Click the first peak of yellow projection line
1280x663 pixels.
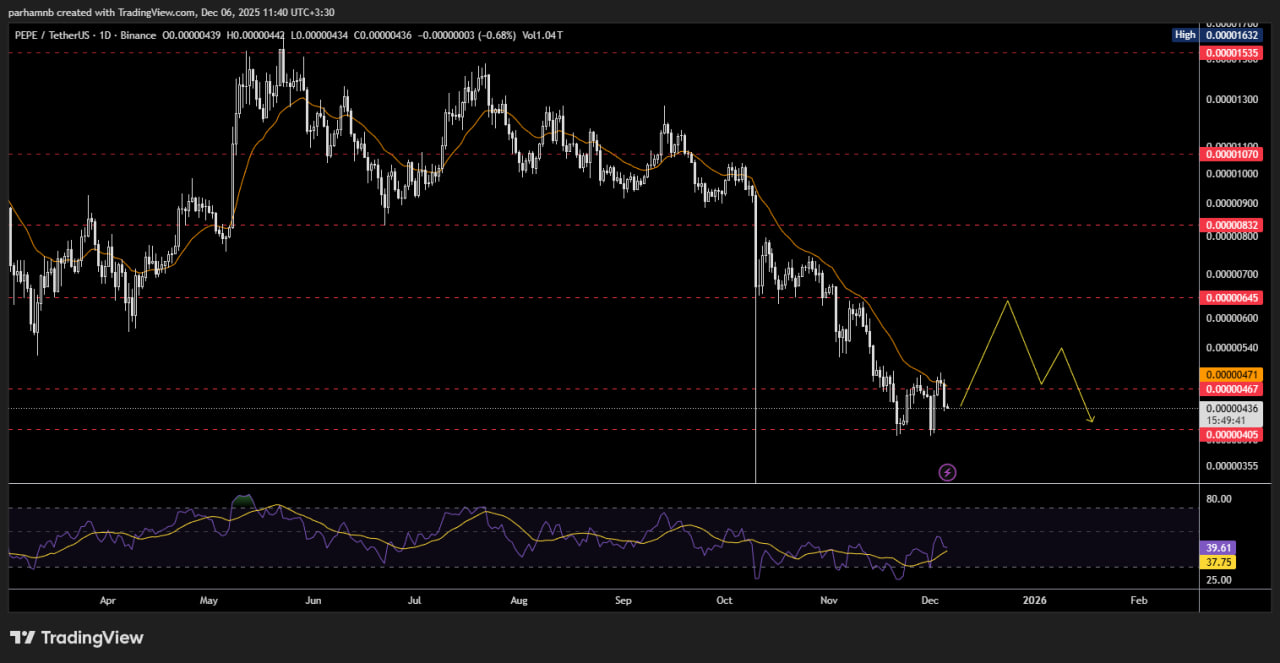[x=1008, y=300]
